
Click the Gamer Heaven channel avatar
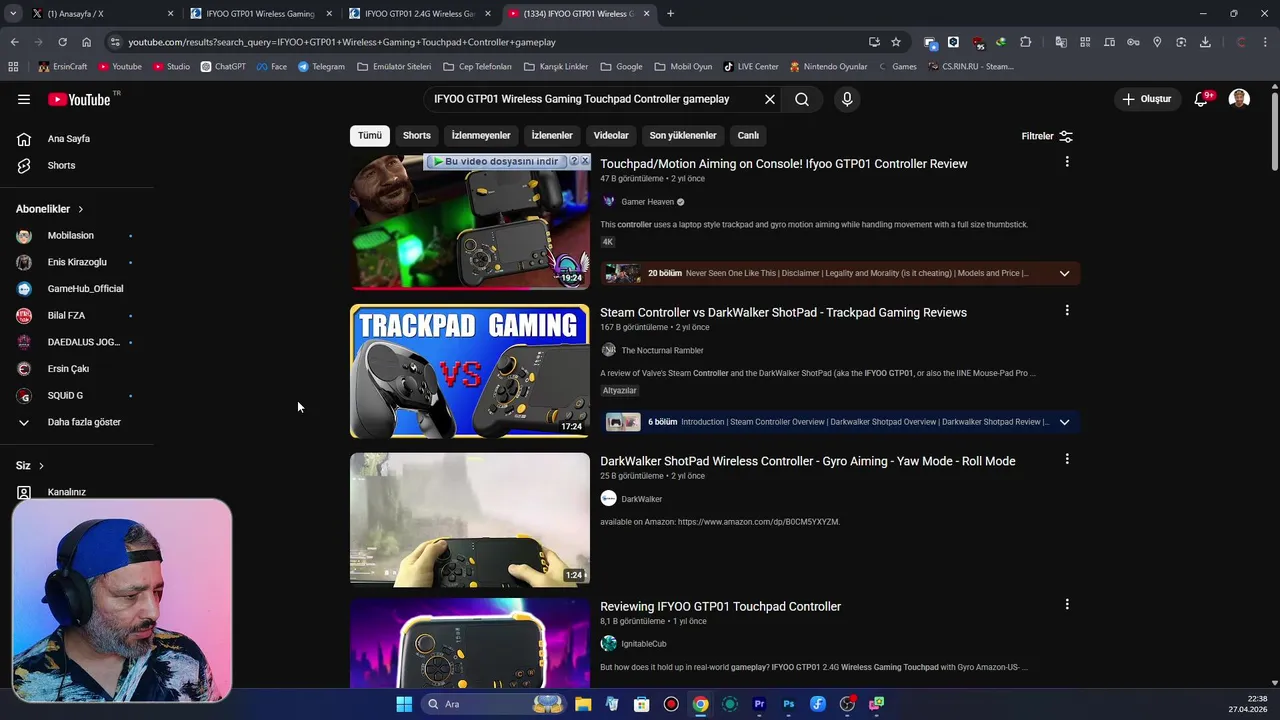tap(608, 201)
